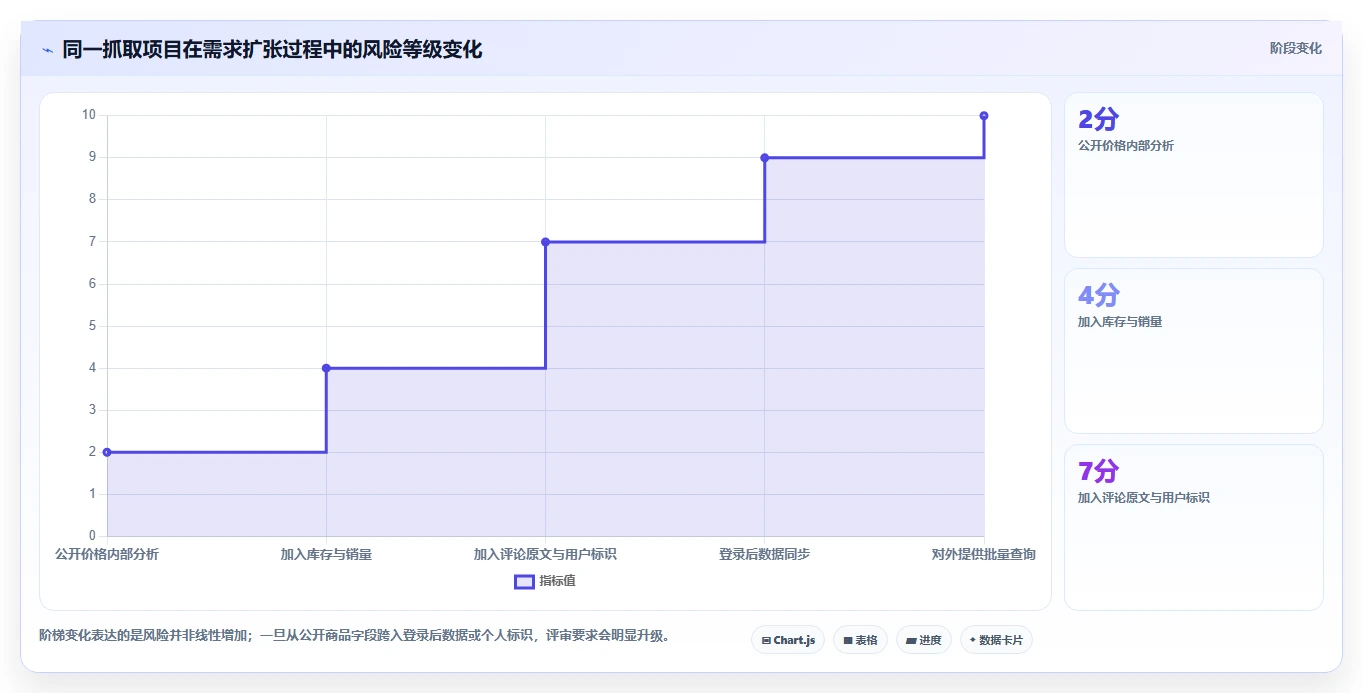Select the 数据卡片 tag
The height and width of the screenshot is (693, 1363).
coord(996,640)
